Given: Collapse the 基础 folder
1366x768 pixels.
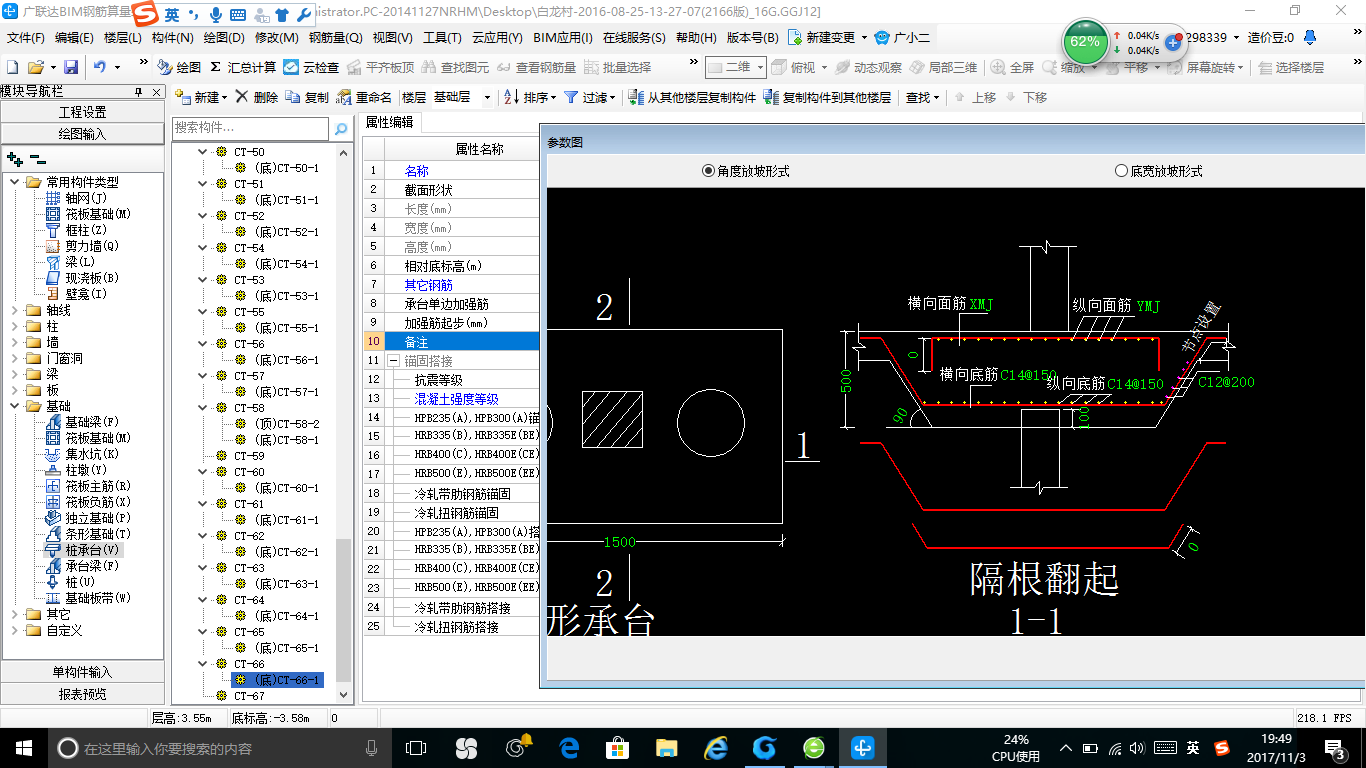Looking at the screenshot, I should [x=15, y=406].
